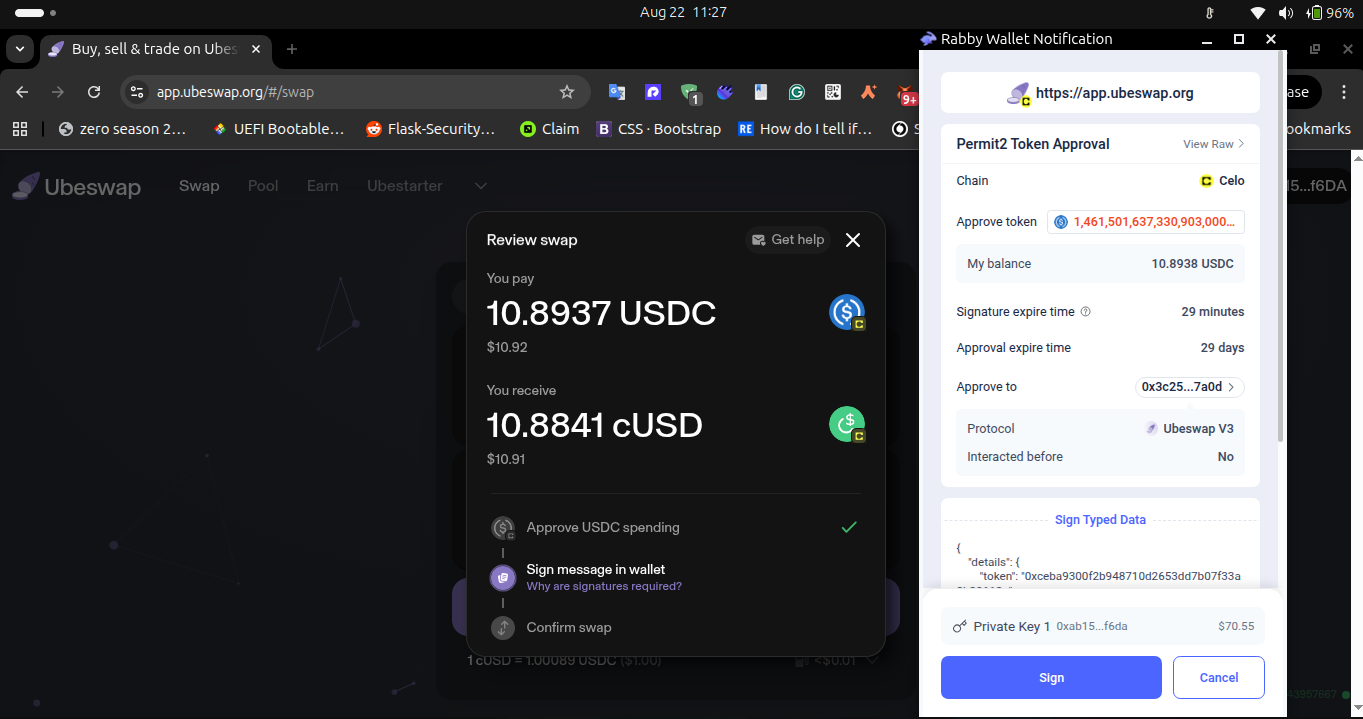
Task: Open the 'CSS · Bootstrap' bookmark
Action: point(658,128)
